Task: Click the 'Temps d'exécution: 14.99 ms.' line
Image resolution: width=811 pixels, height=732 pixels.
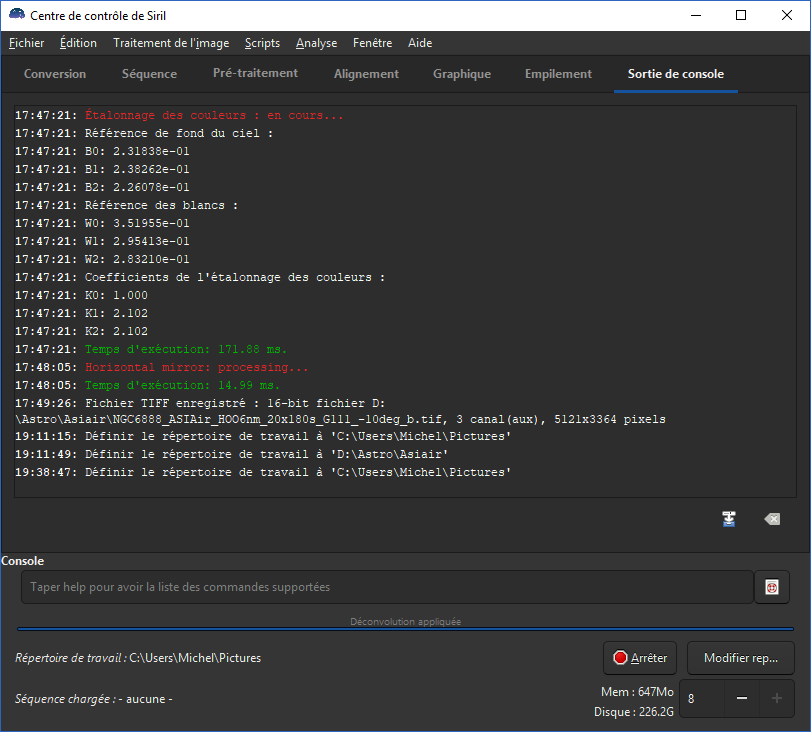Action: coord(147,385)
